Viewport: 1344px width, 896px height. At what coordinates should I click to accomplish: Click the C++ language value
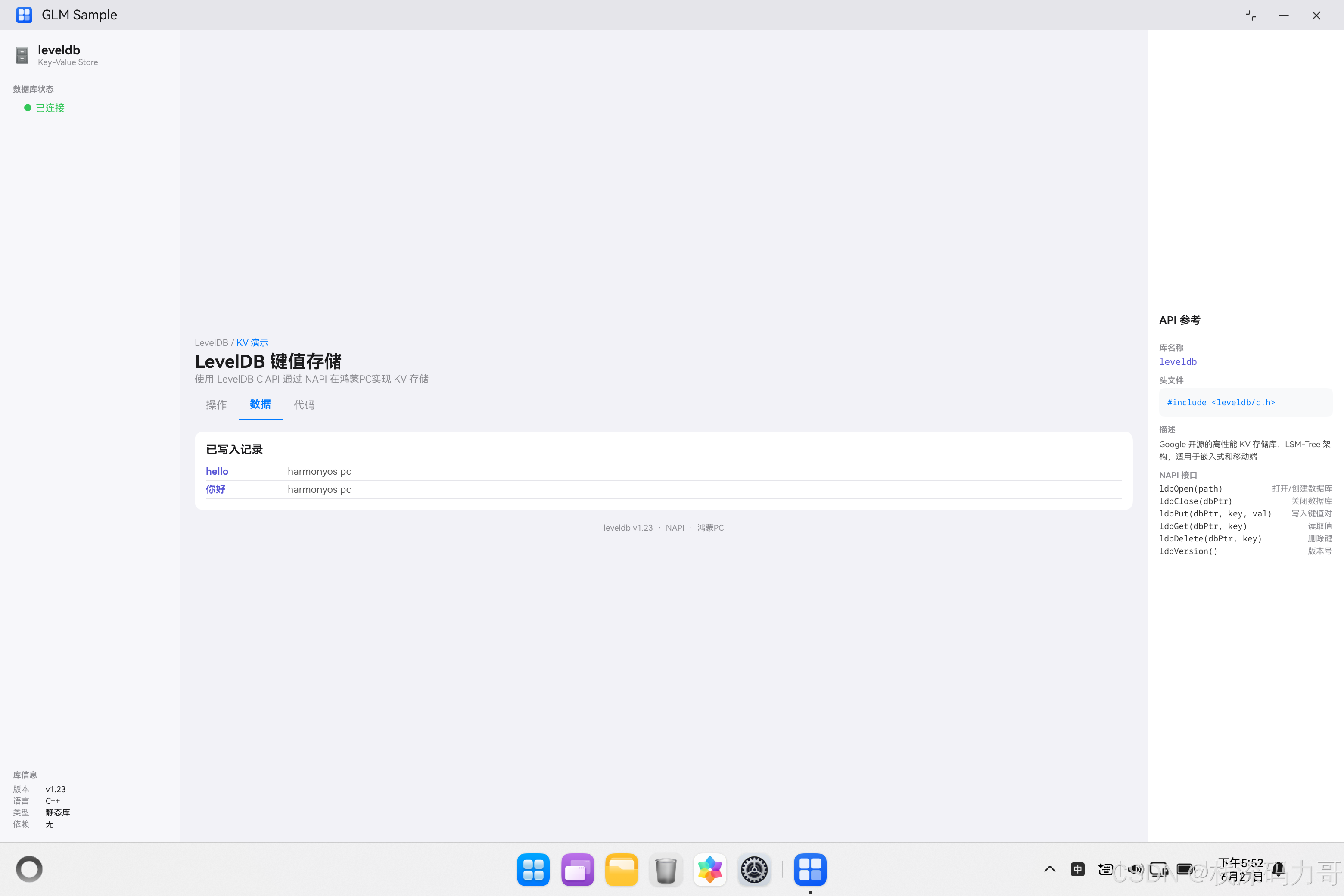coord(53,800)
